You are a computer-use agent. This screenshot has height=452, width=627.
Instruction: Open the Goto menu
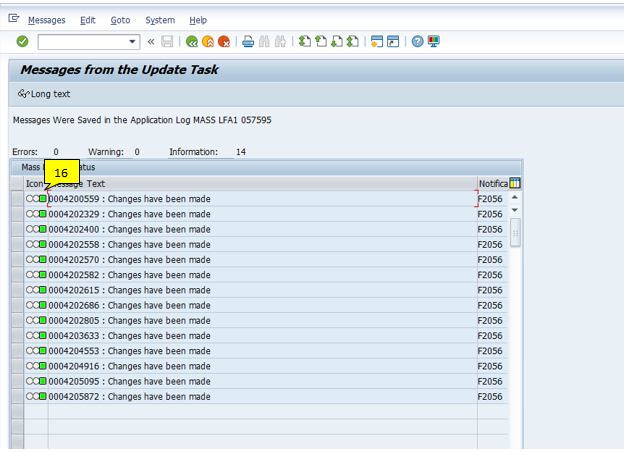pyautogui.click(x=120, y=20)
